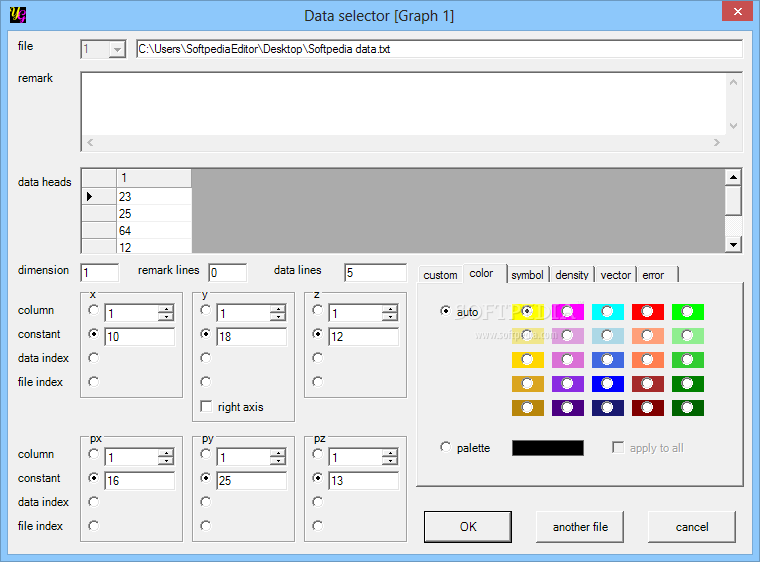Switch to the color tab
The width and height of the screenshot is (760, 562).
pyautogui.click(x=485, y=273)
